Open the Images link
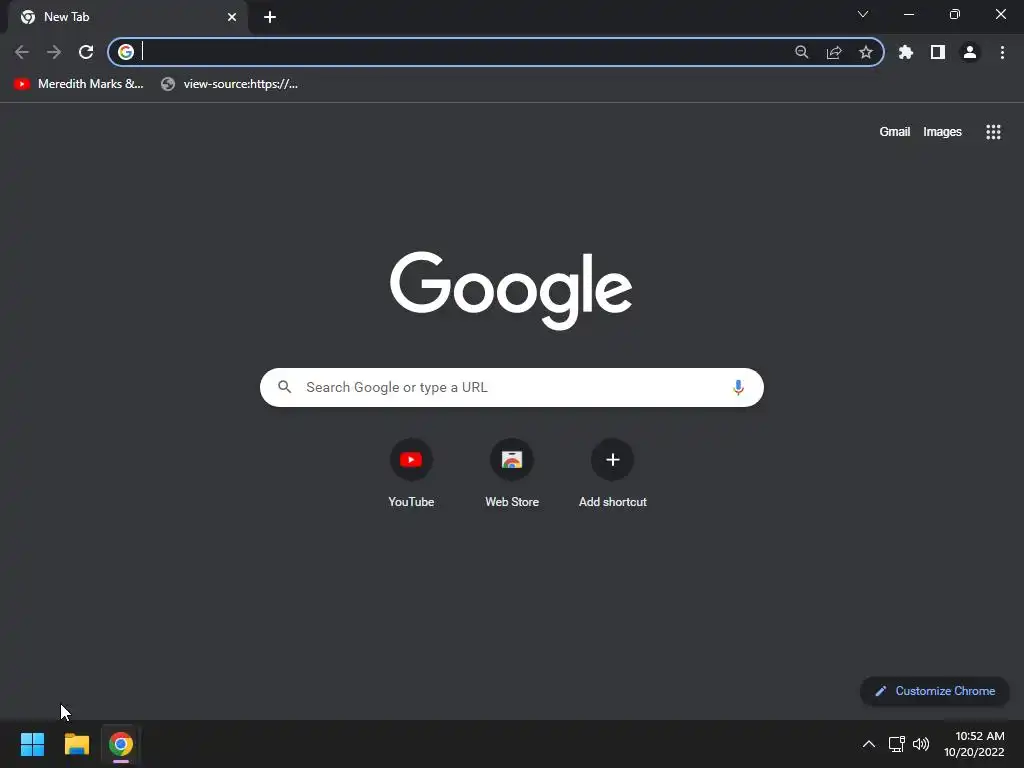Screen dimensions: 1024x768 (x=942, y=132)
